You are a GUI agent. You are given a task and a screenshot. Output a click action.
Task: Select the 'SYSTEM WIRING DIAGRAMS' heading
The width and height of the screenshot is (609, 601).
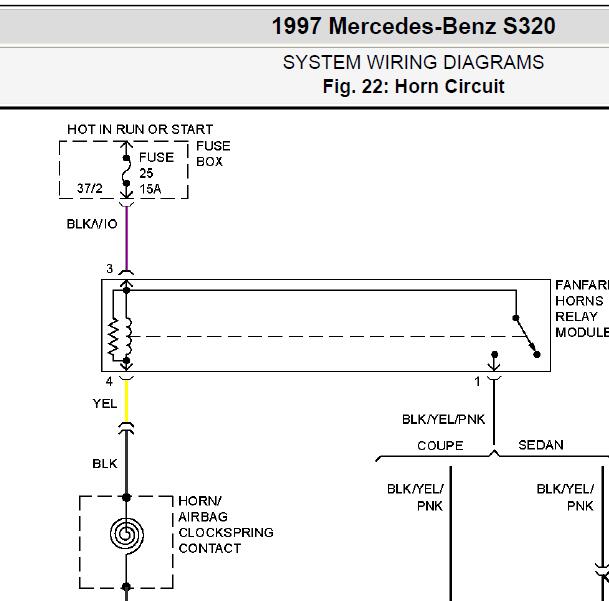tap(413, 62)
